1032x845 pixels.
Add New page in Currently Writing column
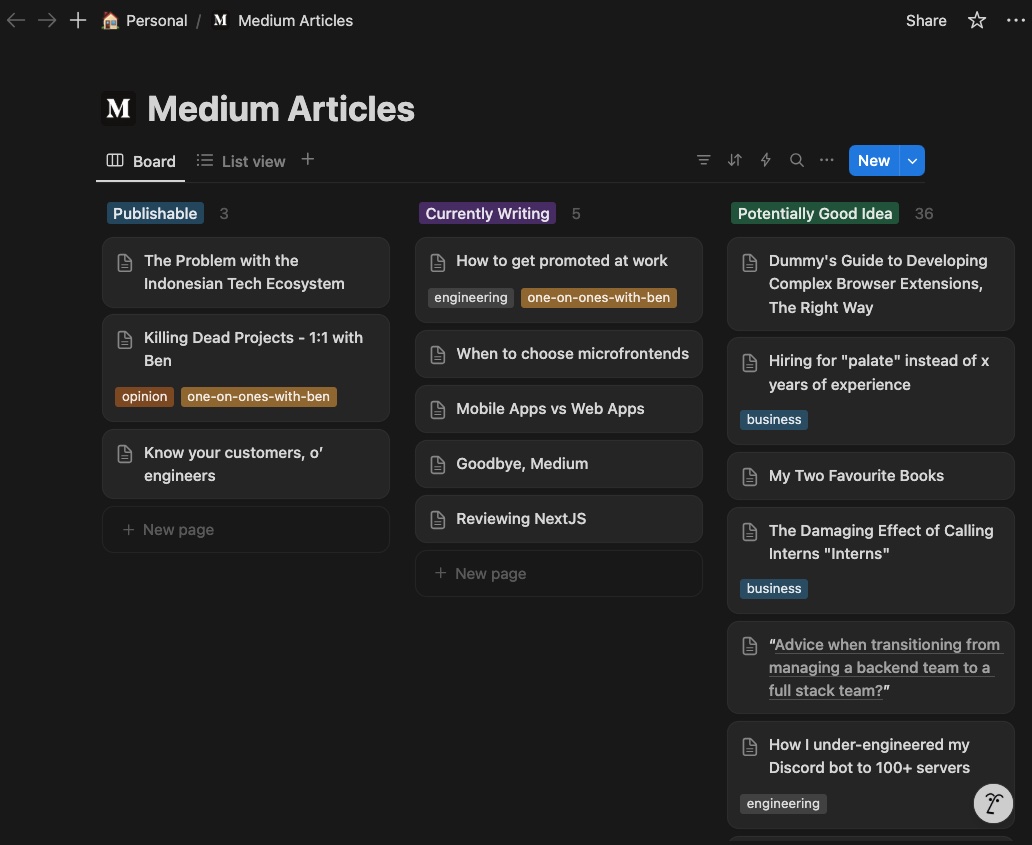coord(558,573)
